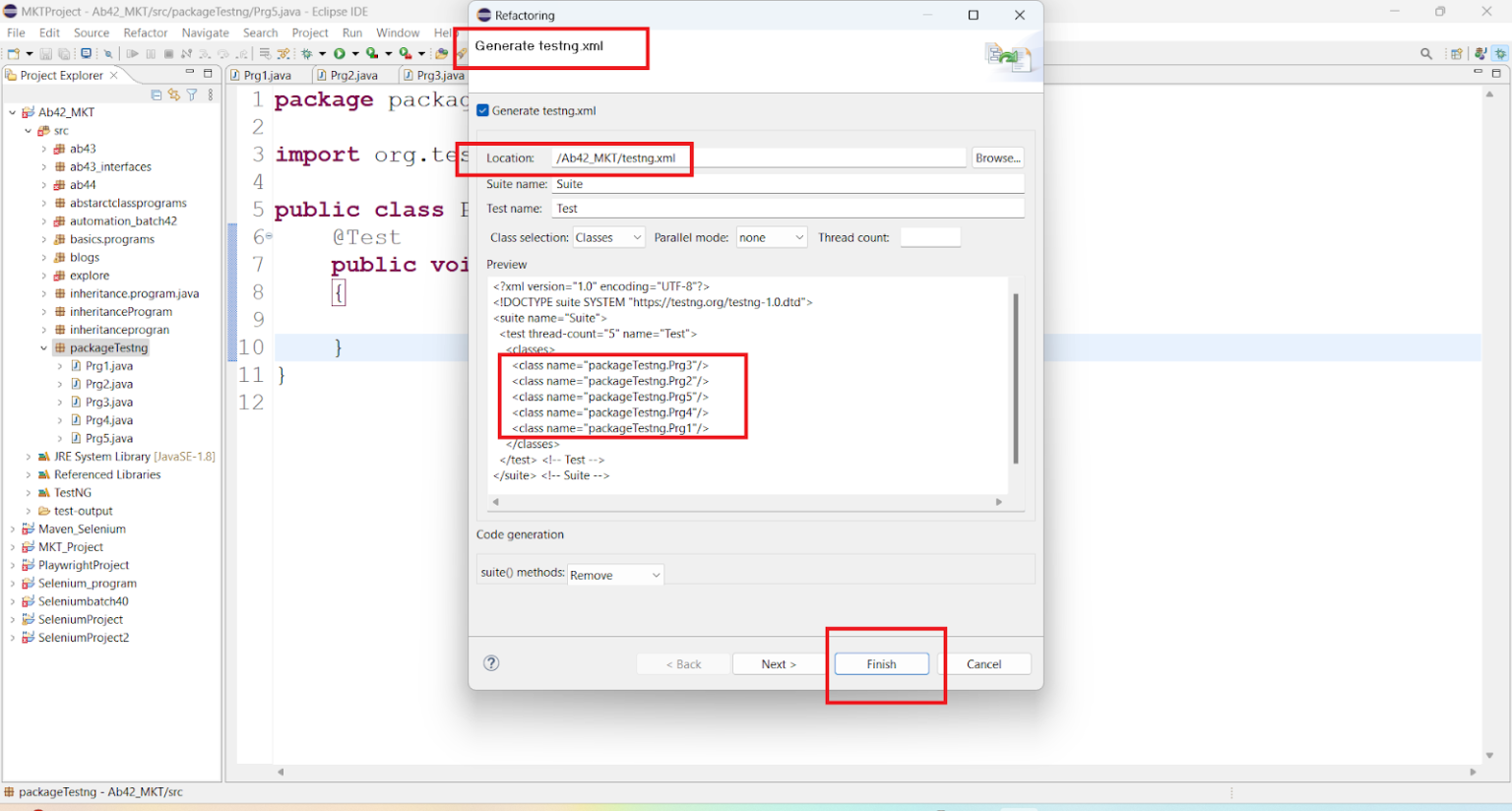Viewport: 1512px width, 811px height.
Task: Toggle Link with Editor in Project Explorer
Action: 174,94
